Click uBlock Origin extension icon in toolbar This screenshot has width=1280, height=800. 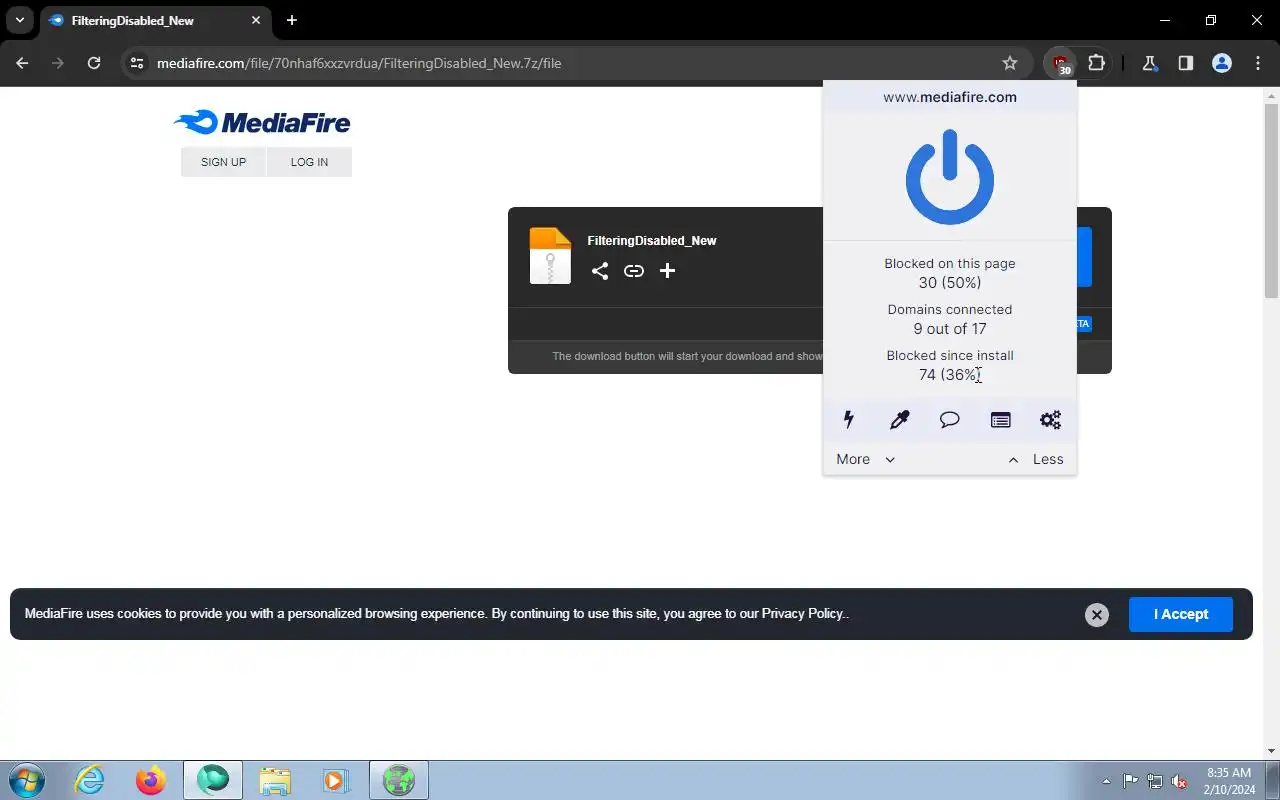click(1060, 63)
